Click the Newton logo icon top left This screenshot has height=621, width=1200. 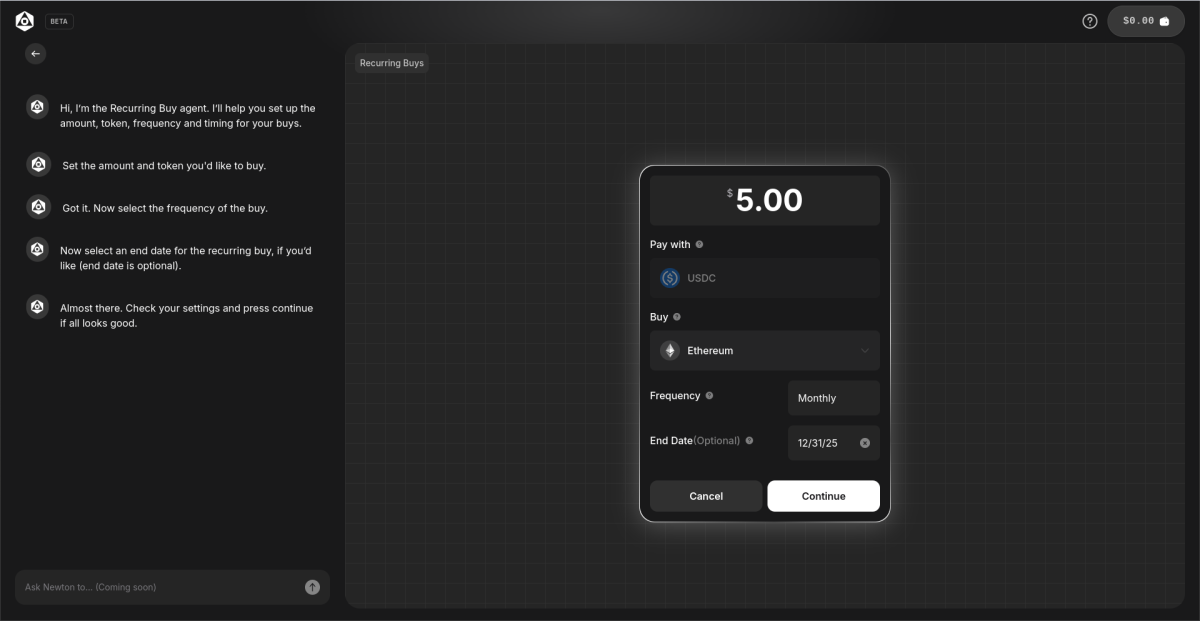[23, 20]
